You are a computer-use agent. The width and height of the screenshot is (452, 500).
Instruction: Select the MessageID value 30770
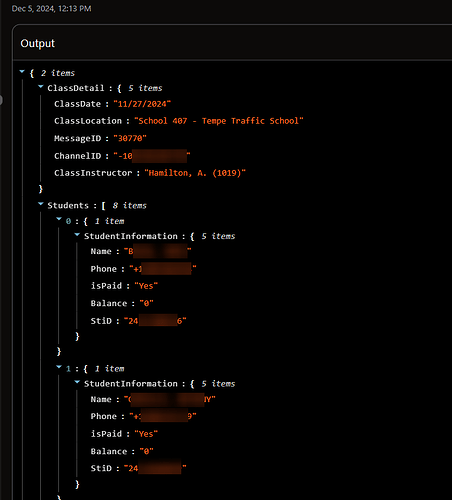pos(130,138)
